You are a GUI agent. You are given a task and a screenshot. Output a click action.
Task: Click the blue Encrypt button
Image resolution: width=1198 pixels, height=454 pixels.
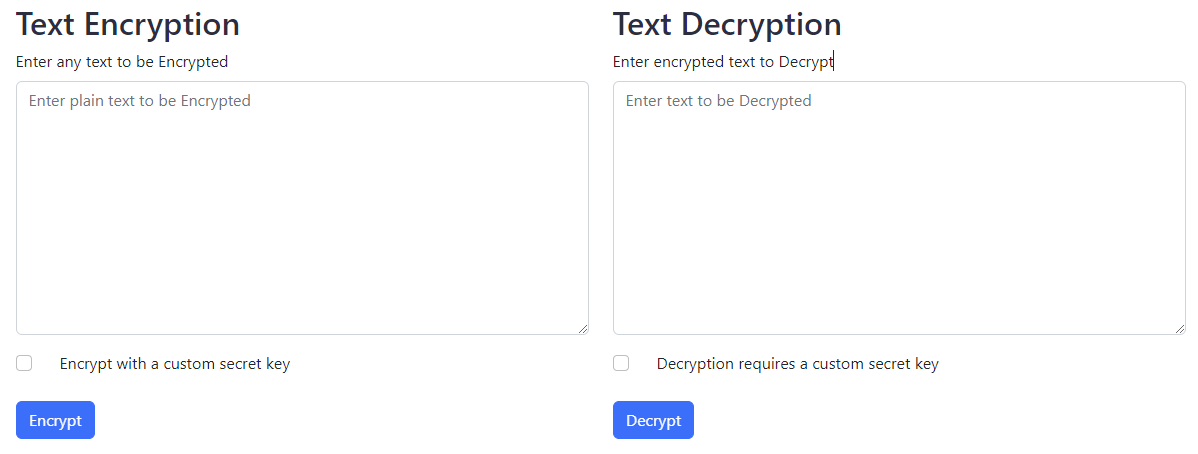point(55,420)
